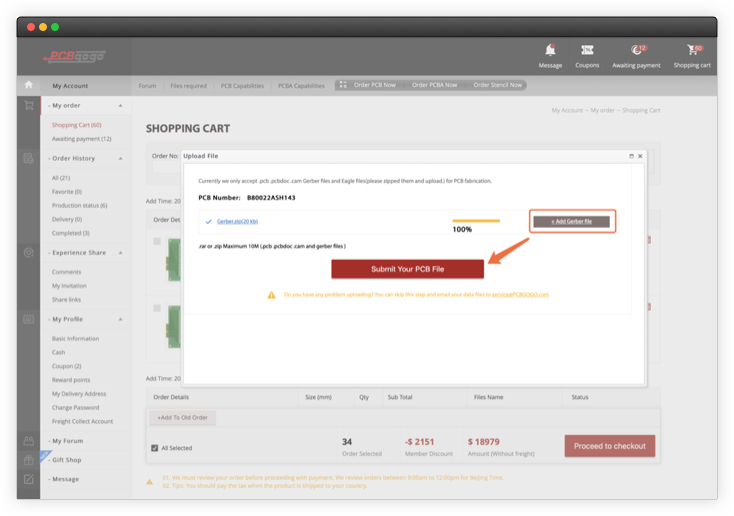This screenshot has width=734, height=516.
Task: Click the experience share sidebar icon
Action: (x=29, y=253)
